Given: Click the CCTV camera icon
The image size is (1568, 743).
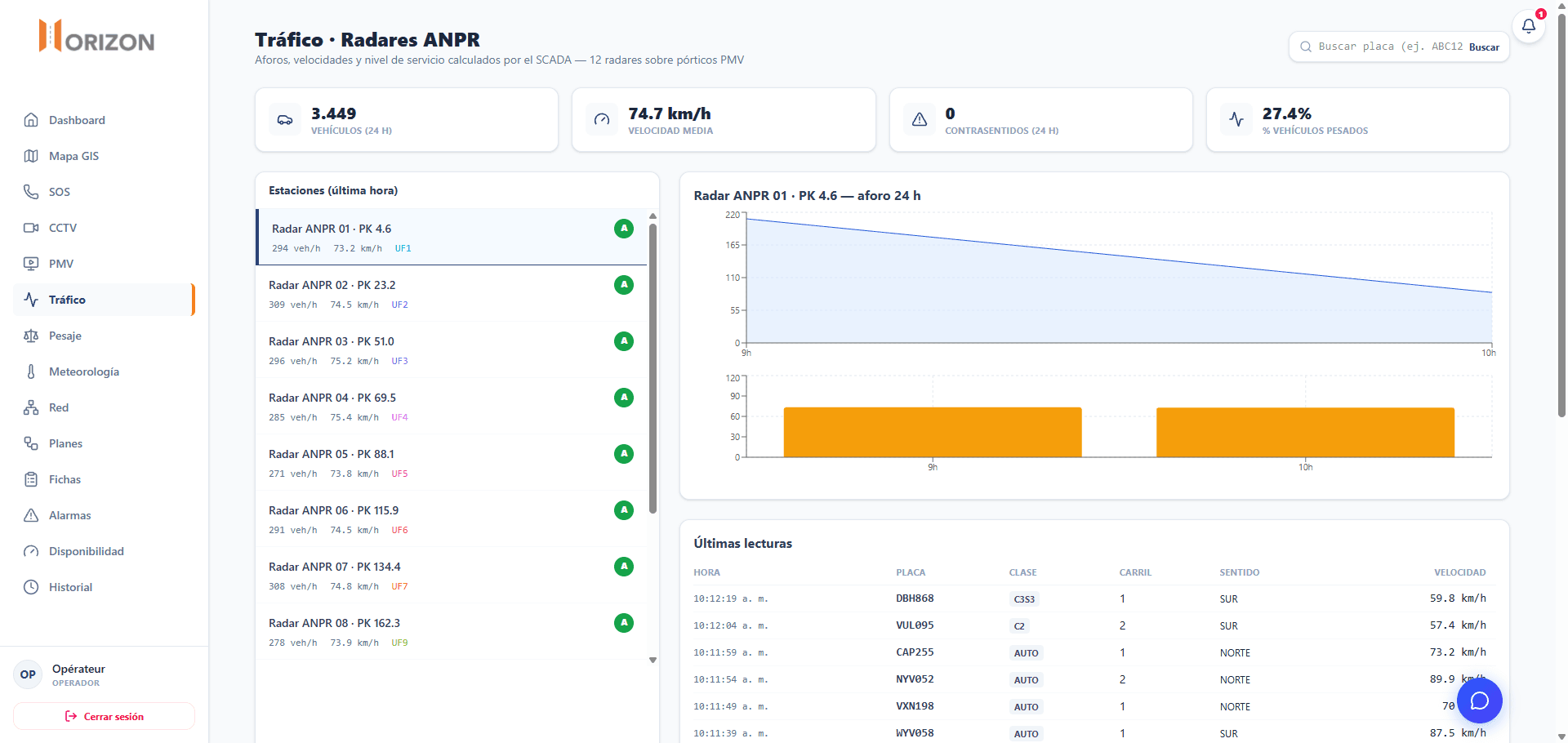Looking at the screenshot, I should point(31,228).
